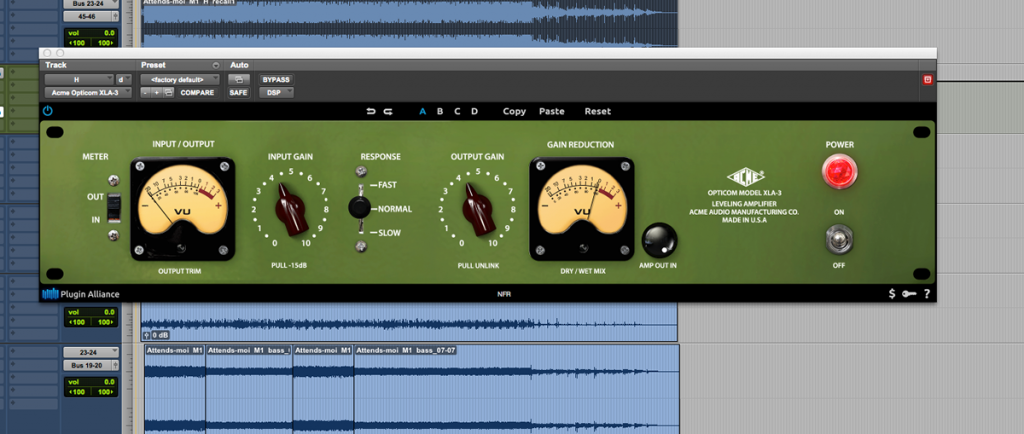Click the GAIN REDUCTION VU meter
The width and height of the screenshot is (1024, 434).
[582, 209]
